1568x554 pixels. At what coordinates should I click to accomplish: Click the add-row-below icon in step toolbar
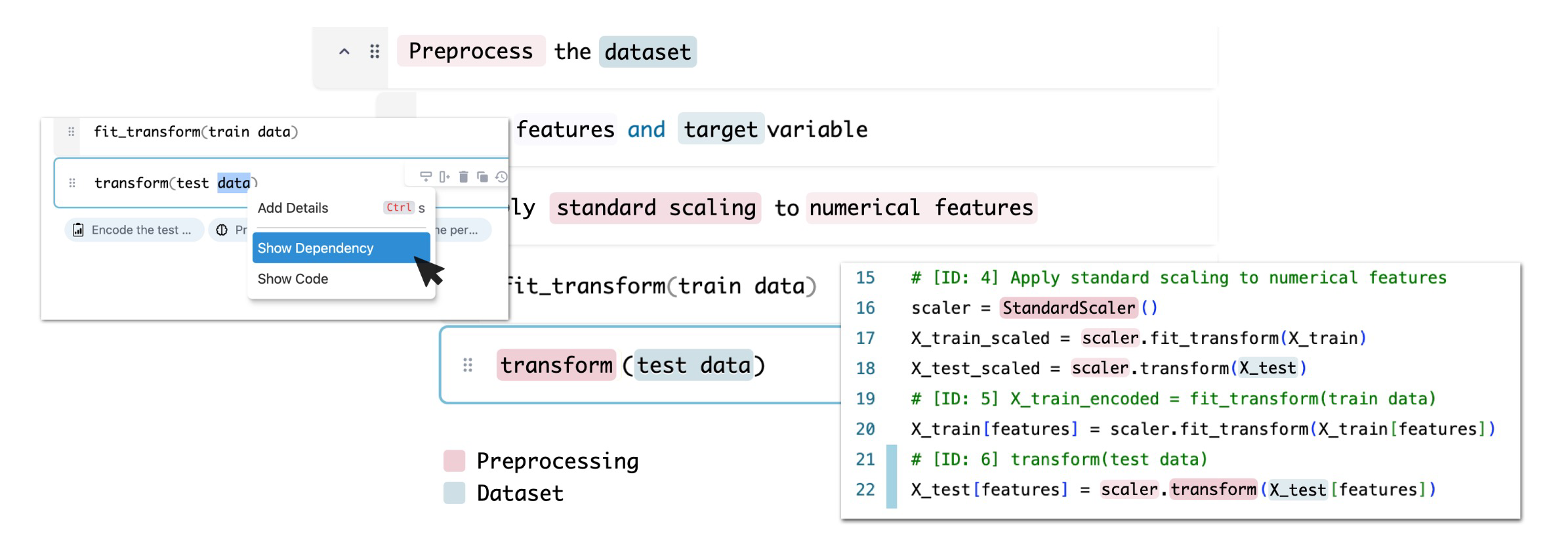pyautogui.click(x=426, y=177)
